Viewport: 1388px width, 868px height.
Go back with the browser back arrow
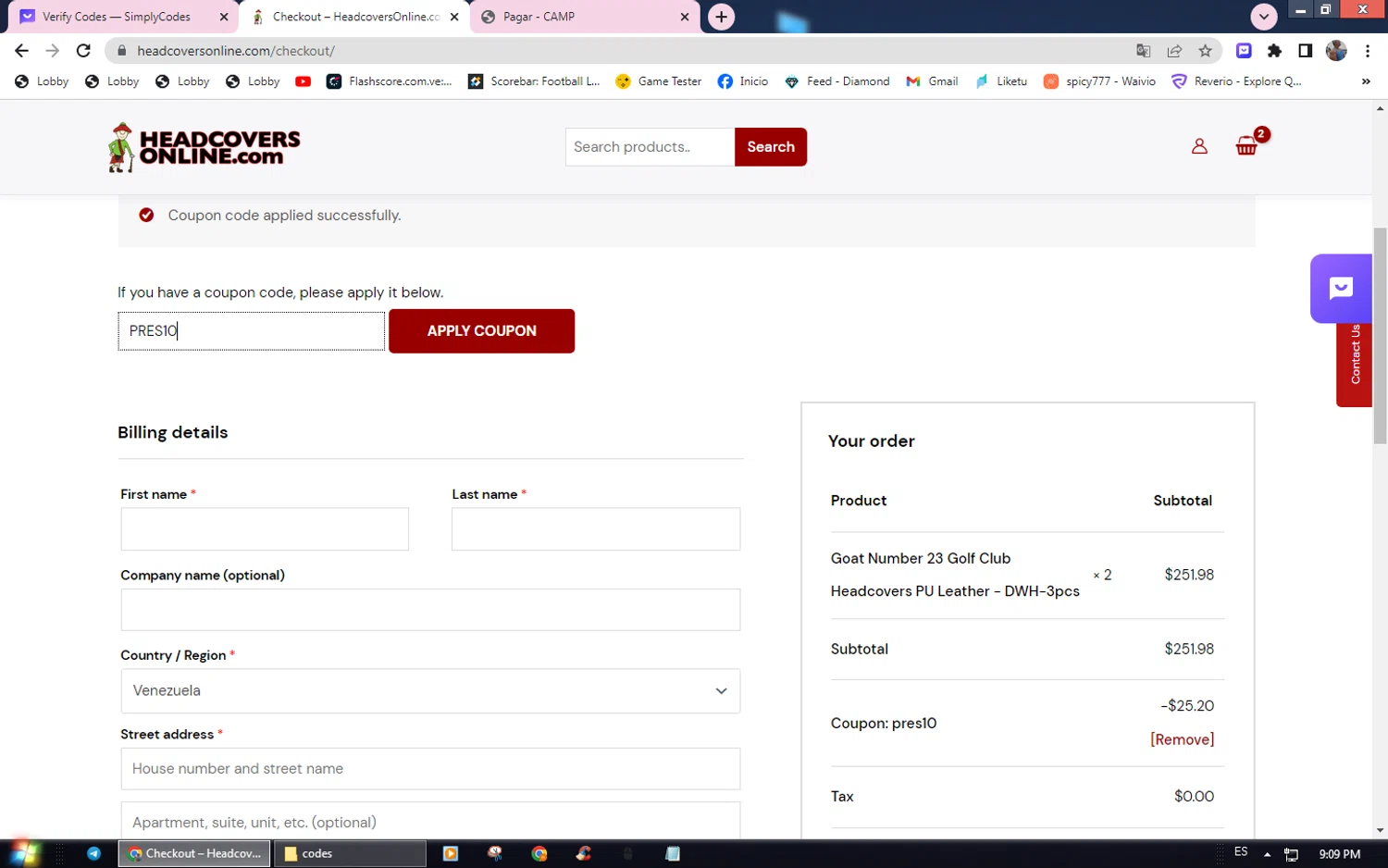tap(21, 51)
